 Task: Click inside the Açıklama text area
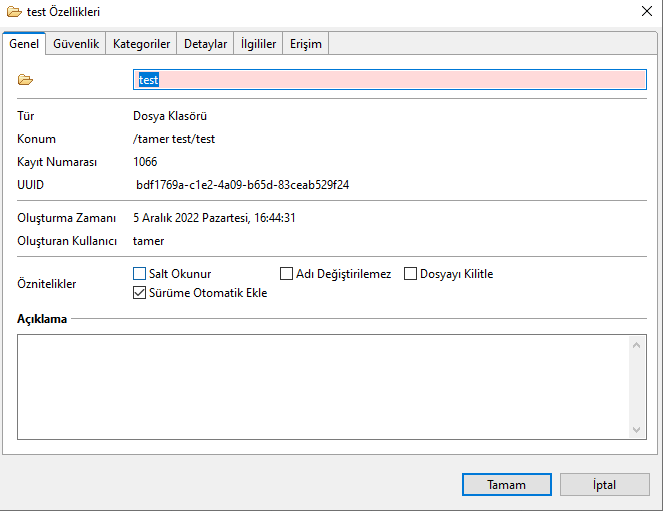(x=320, y=386)
